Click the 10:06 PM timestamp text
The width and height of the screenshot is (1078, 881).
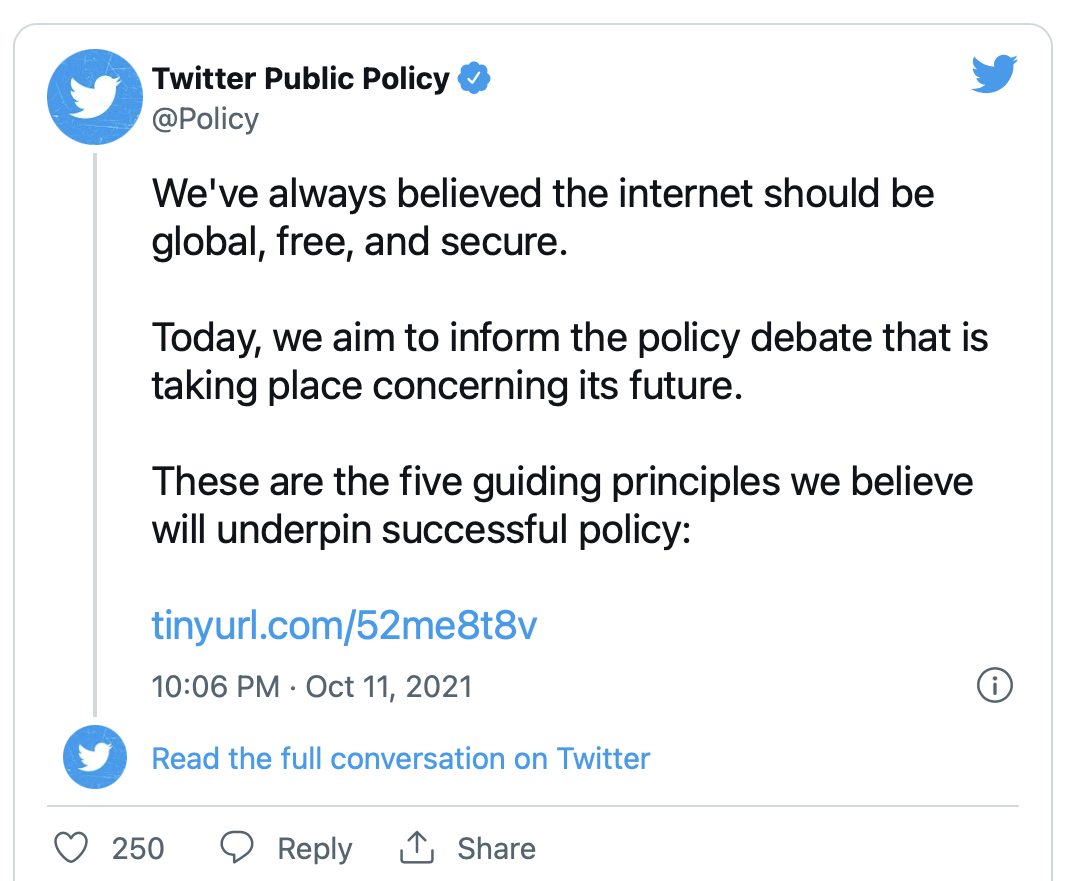coord(215,686)
